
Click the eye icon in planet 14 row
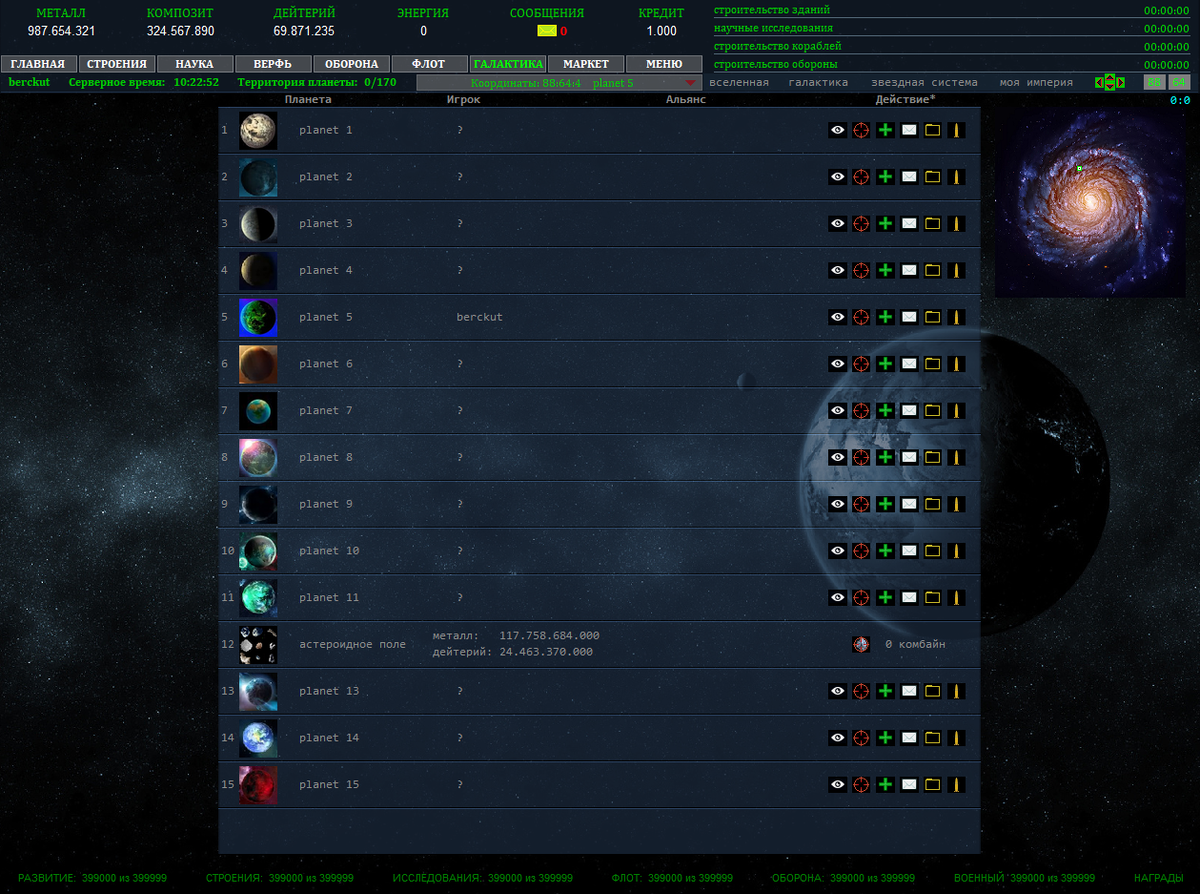tap(837, 738)
